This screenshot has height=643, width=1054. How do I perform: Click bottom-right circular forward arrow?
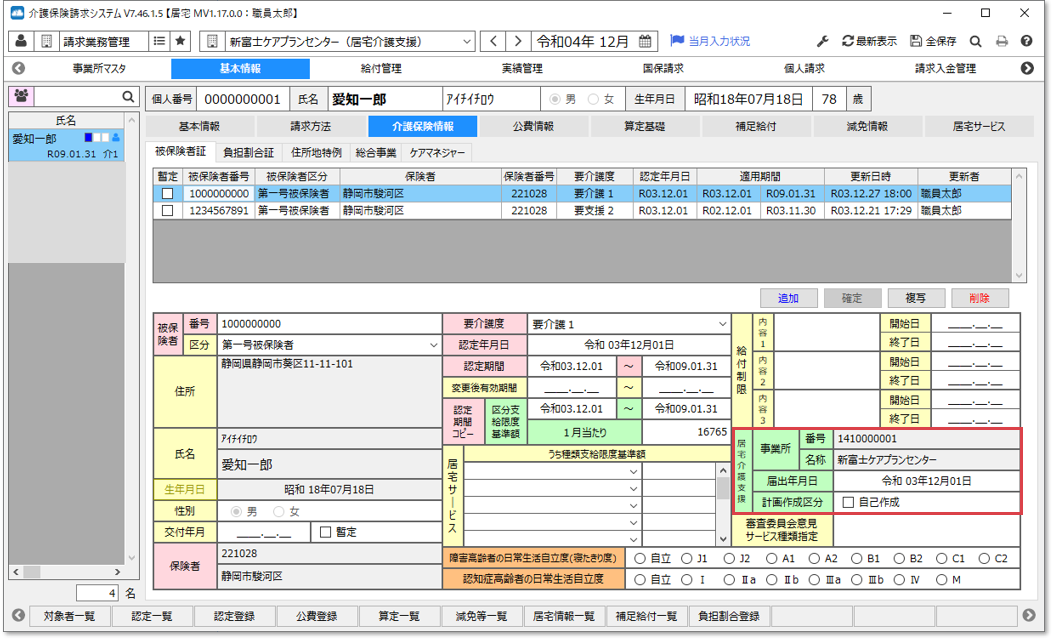click(1029, 615)
